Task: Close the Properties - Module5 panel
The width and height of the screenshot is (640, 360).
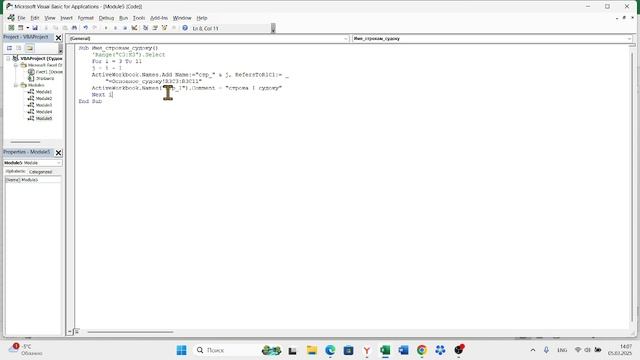Action: (58, 153)
